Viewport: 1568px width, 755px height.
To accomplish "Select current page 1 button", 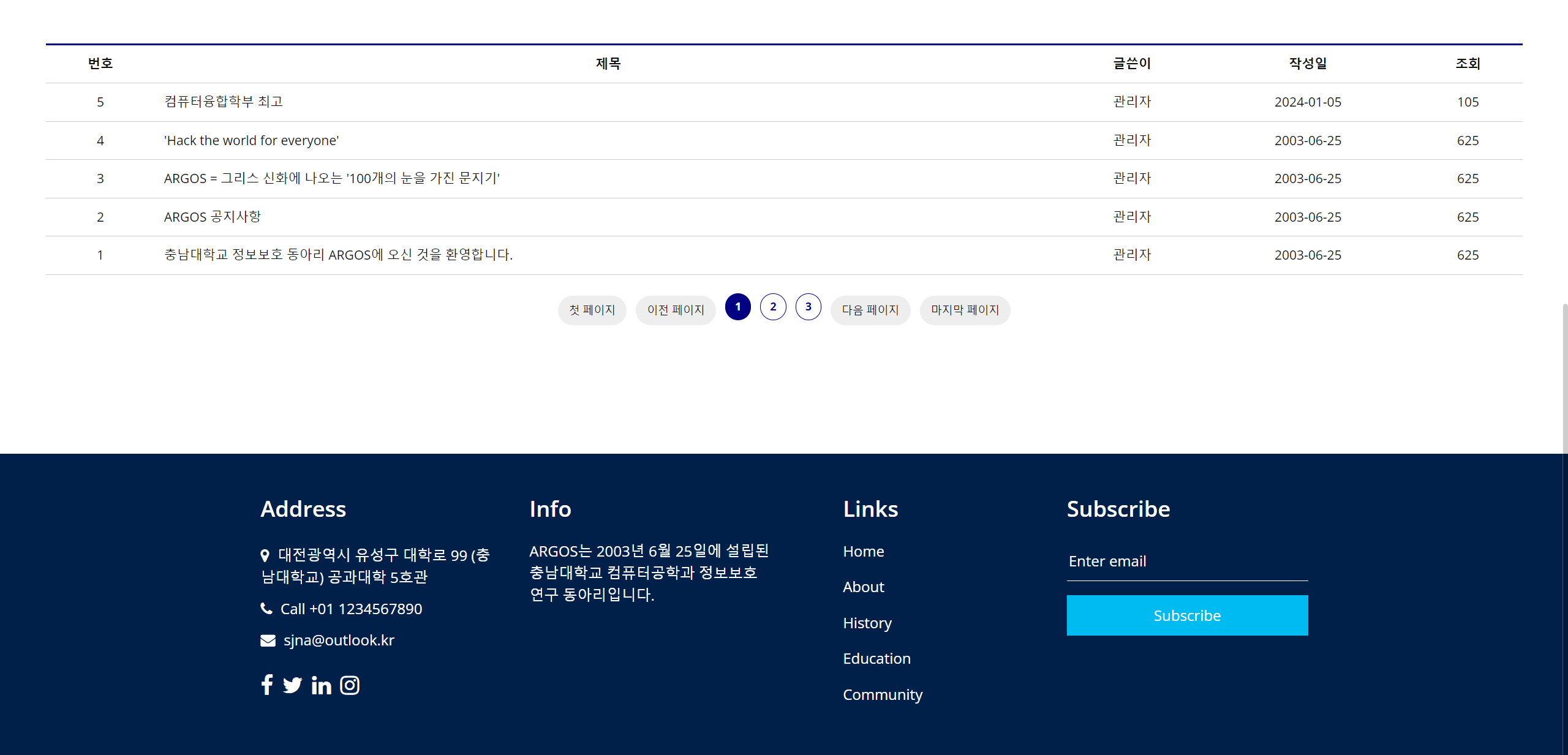I will click(738, 307).
